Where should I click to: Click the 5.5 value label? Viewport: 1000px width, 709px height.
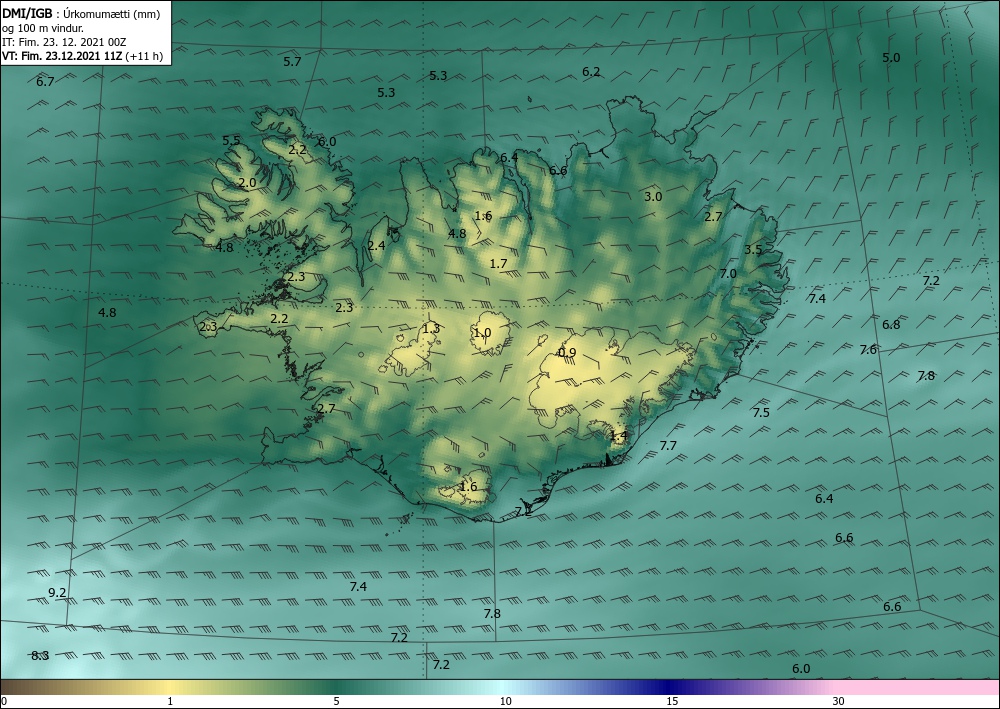tap(232, 141)
